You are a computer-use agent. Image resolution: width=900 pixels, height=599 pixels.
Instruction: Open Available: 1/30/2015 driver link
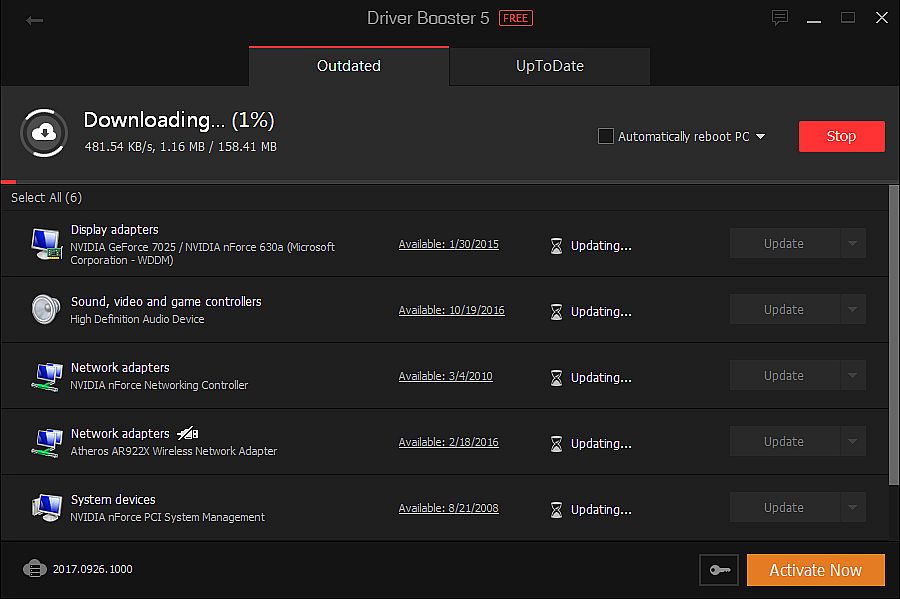tap(449, 244)
